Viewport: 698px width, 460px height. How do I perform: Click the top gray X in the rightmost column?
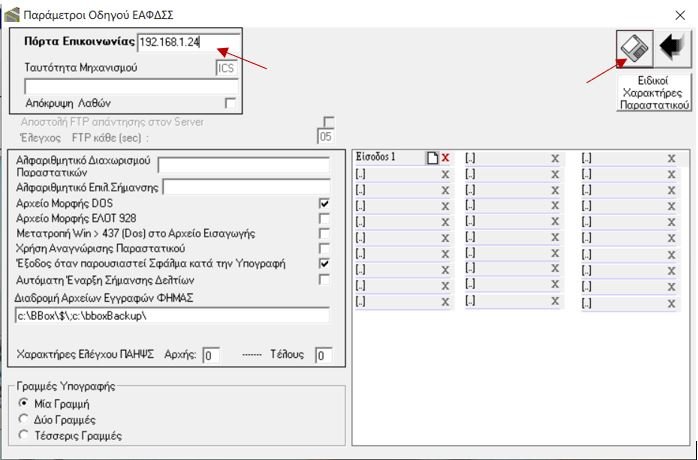[672, 158]
